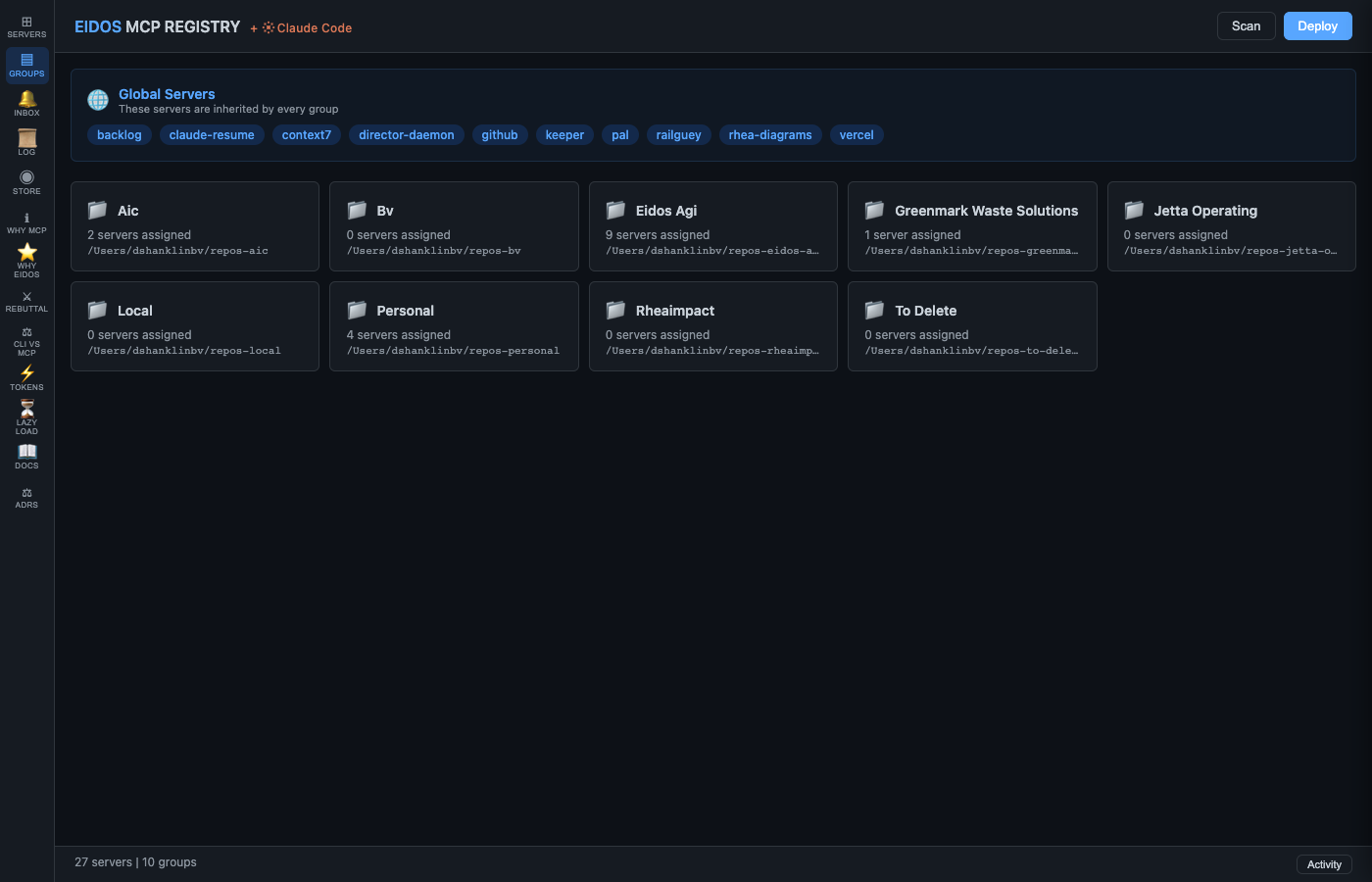The height and width of the screenshot is (882, 1372).
Task: Click the repos-bv path text
Action: 434,251
